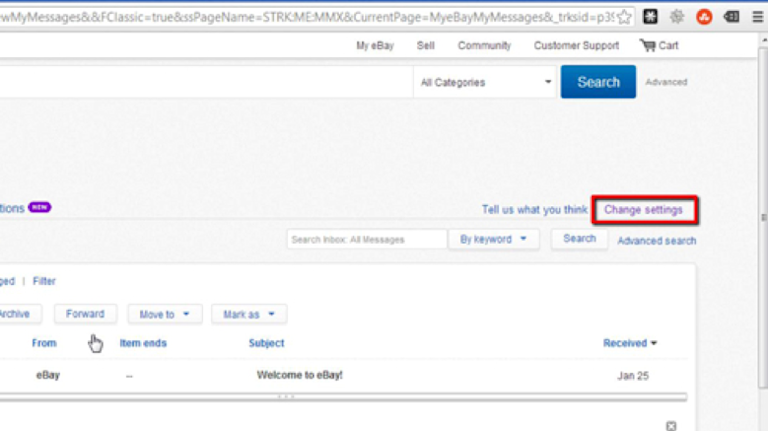This screenshot has height=431, width=768.
Task: Click the preview pane resize handle dots
Action: [286, 397]
